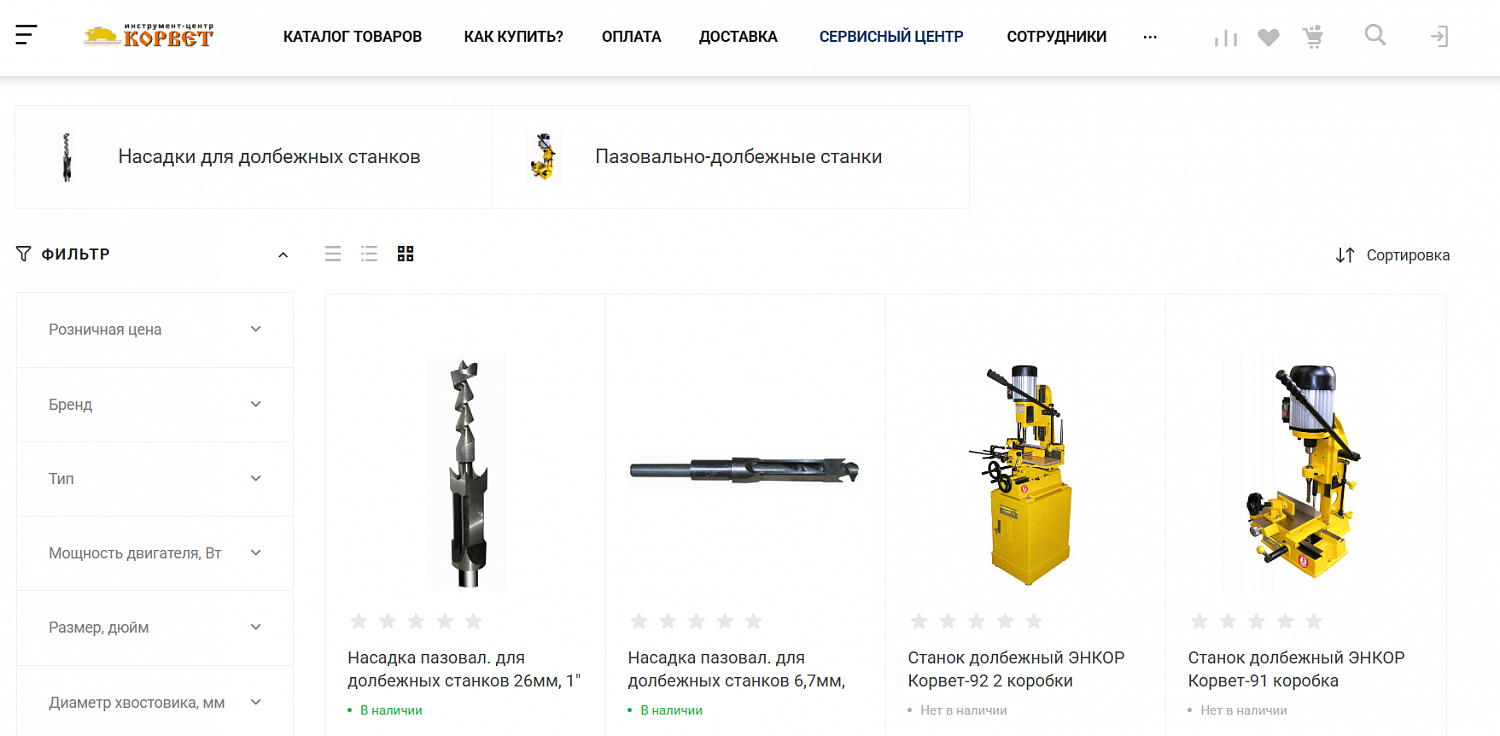Click the login arrow icon
Image resolution: width=1500 pixels, height=736 pixels.
(x=1439, y=37)
